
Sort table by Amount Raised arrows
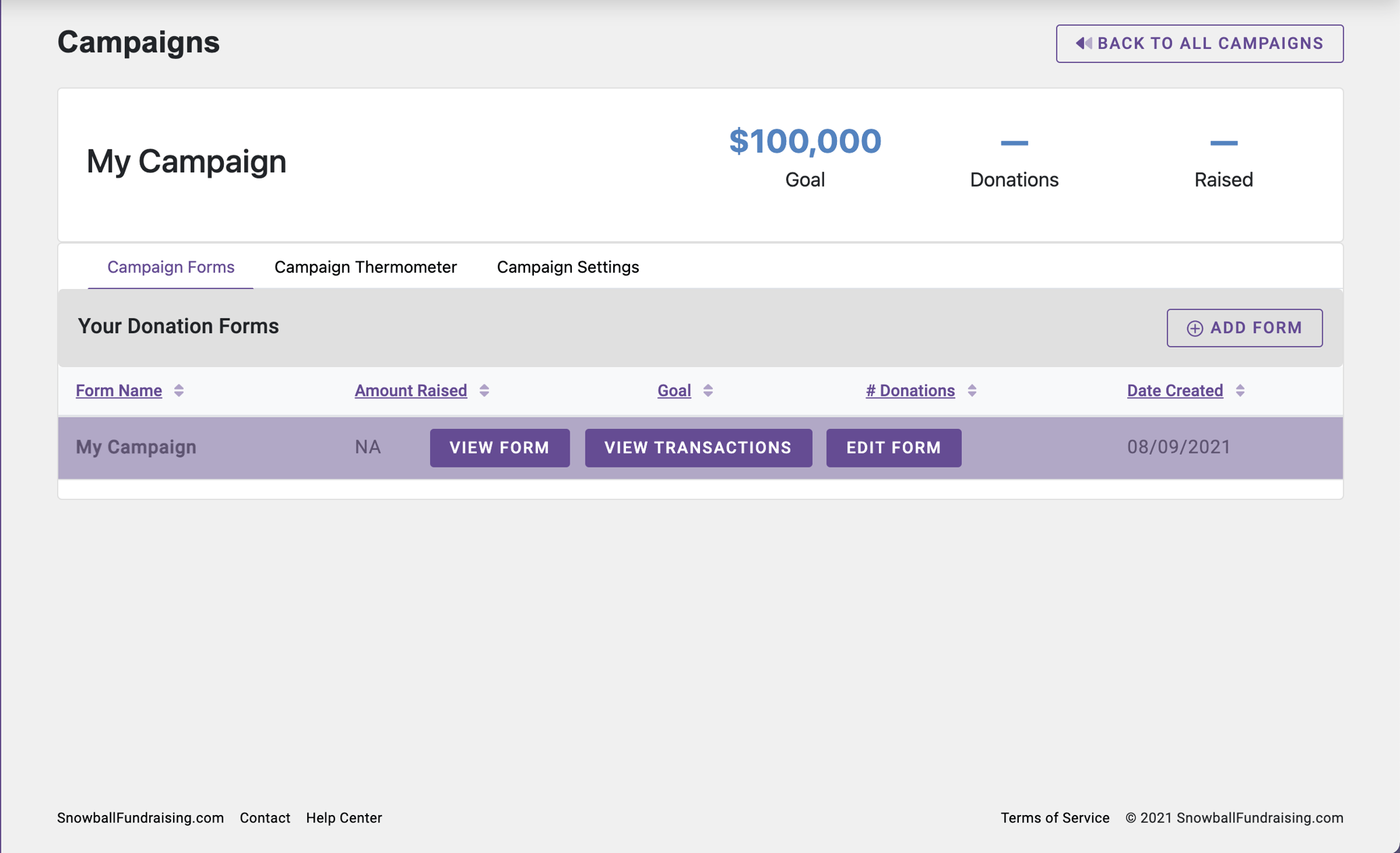coord(484,390)
